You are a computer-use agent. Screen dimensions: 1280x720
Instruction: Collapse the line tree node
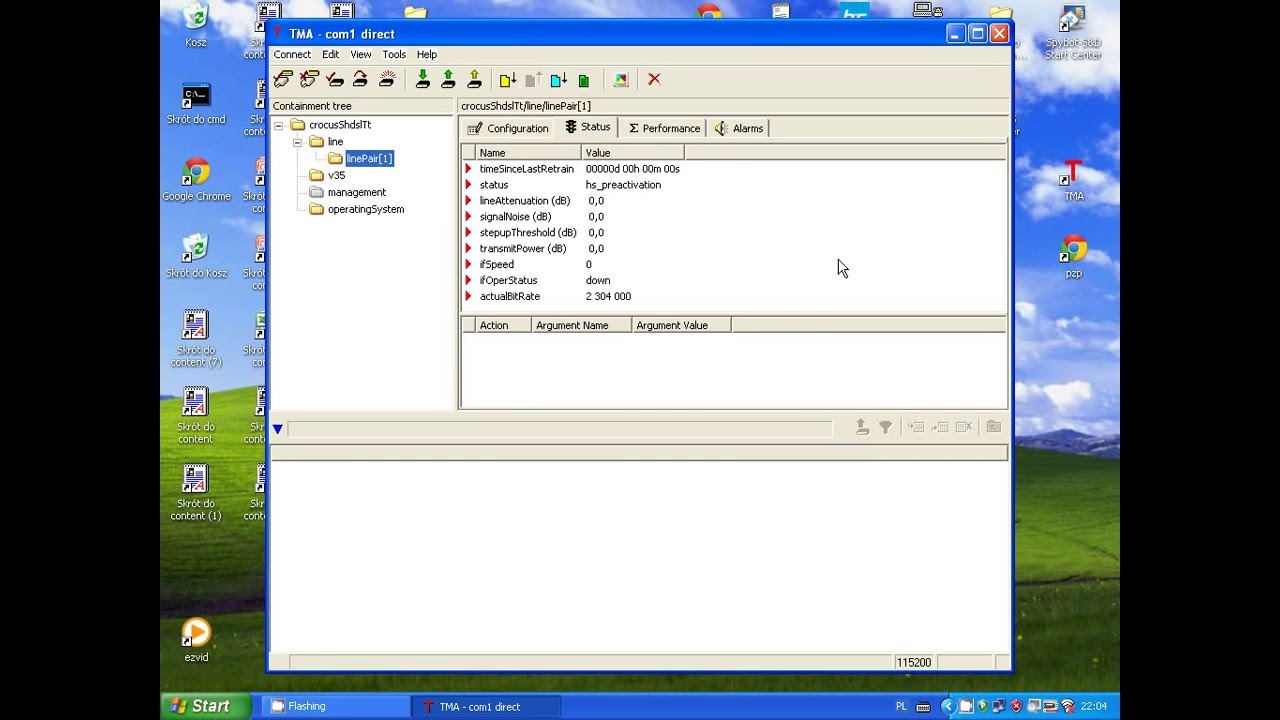[x=298, y=142]
